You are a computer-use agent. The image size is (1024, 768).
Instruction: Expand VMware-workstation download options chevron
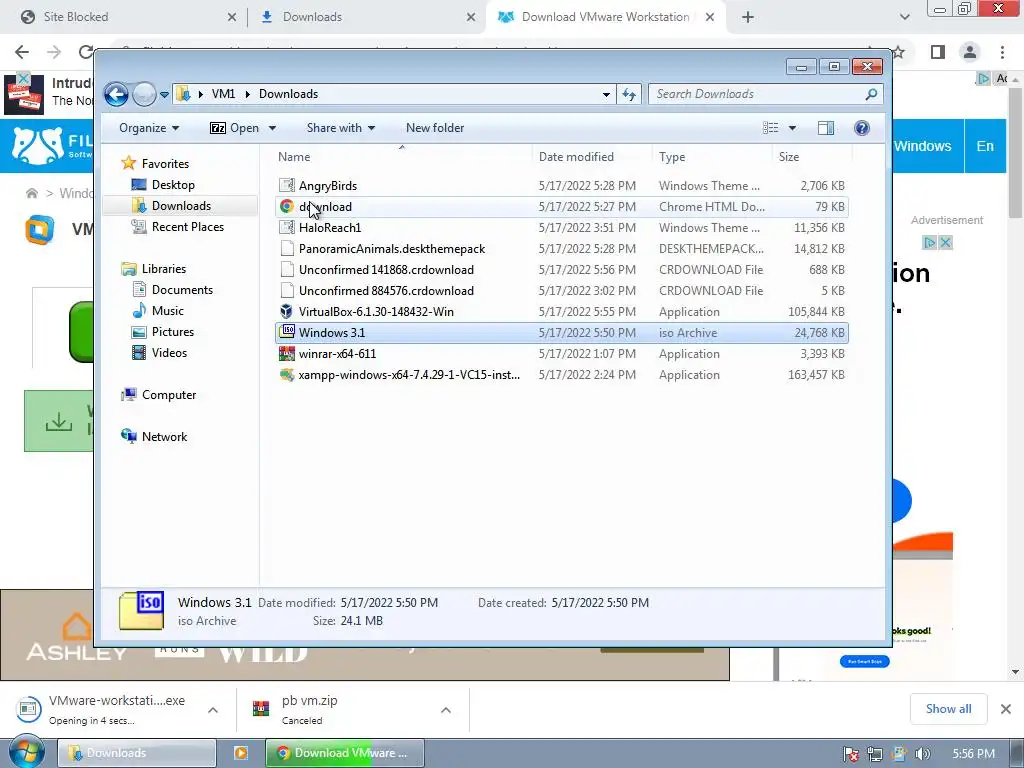click(213, 710)
